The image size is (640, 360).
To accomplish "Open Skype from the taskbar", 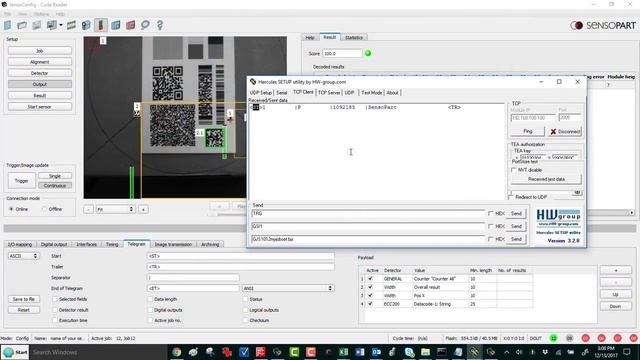I will tap(409, 352).
